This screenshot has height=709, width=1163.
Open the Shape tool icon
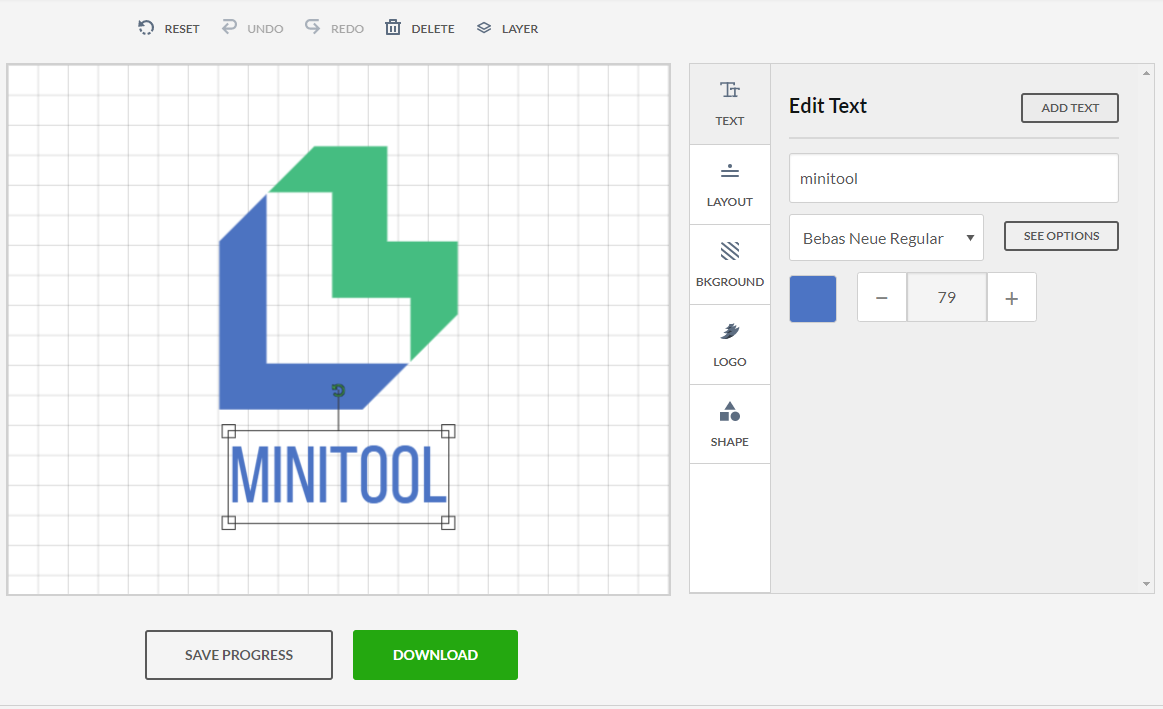[730, 411]
